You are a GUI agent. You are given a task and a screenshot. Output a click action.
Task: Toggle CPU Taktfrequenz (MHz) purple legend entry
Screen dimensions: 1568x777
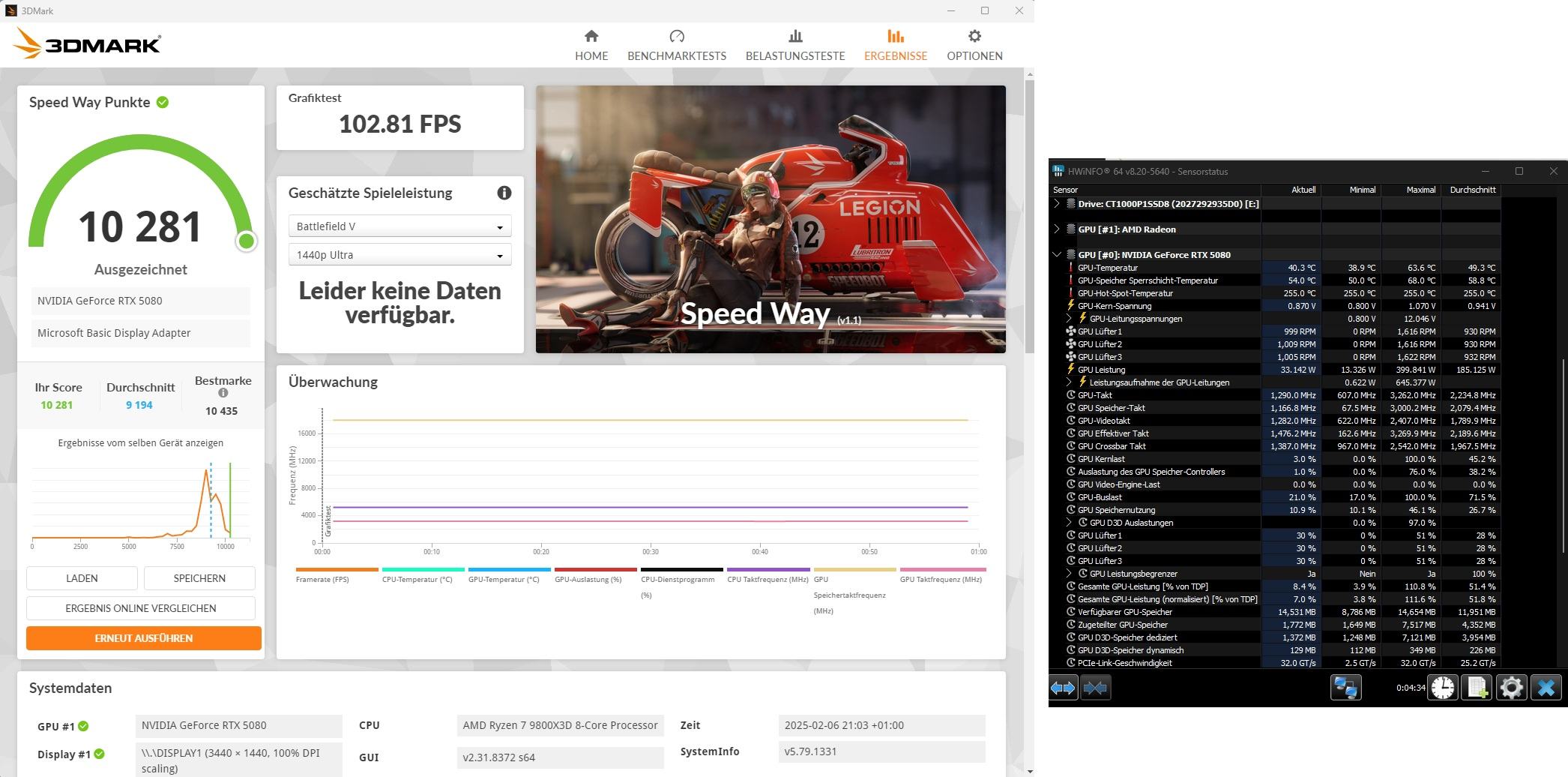[768, 576]
